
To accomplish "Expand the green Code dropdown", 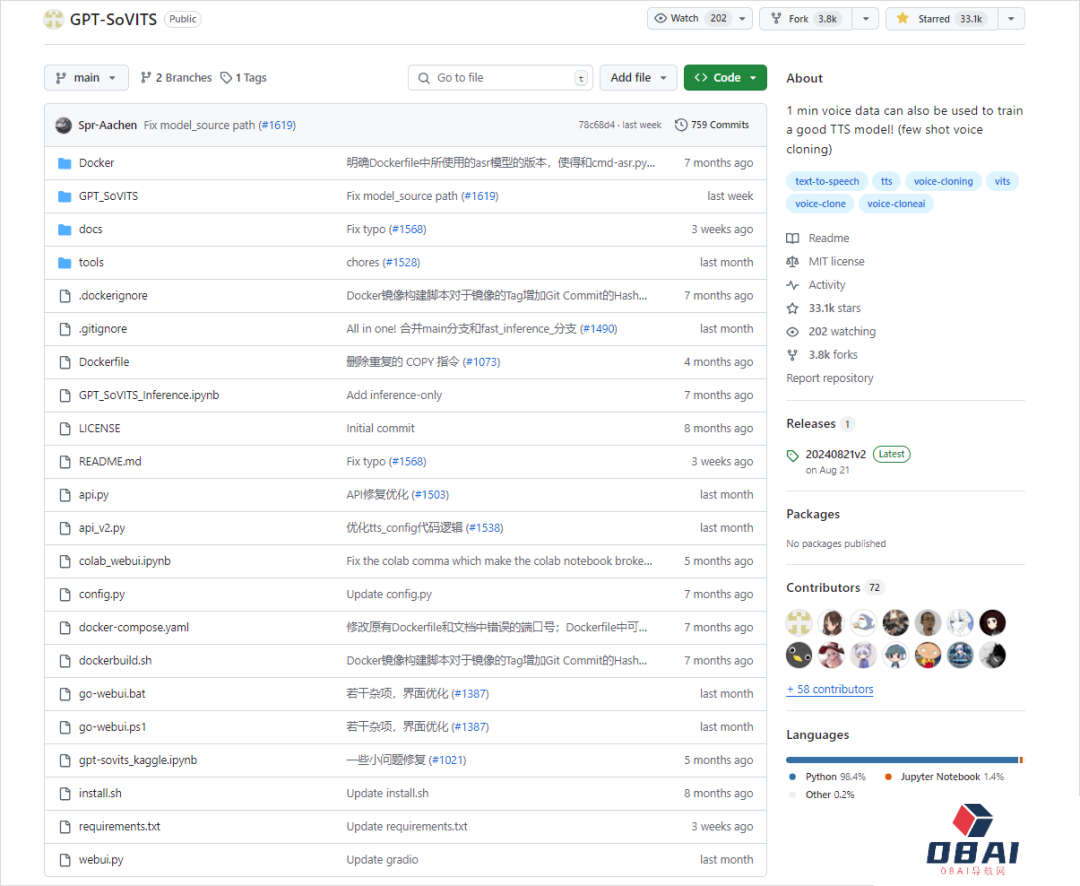I will pyautogui.click(x=725, y=78).
